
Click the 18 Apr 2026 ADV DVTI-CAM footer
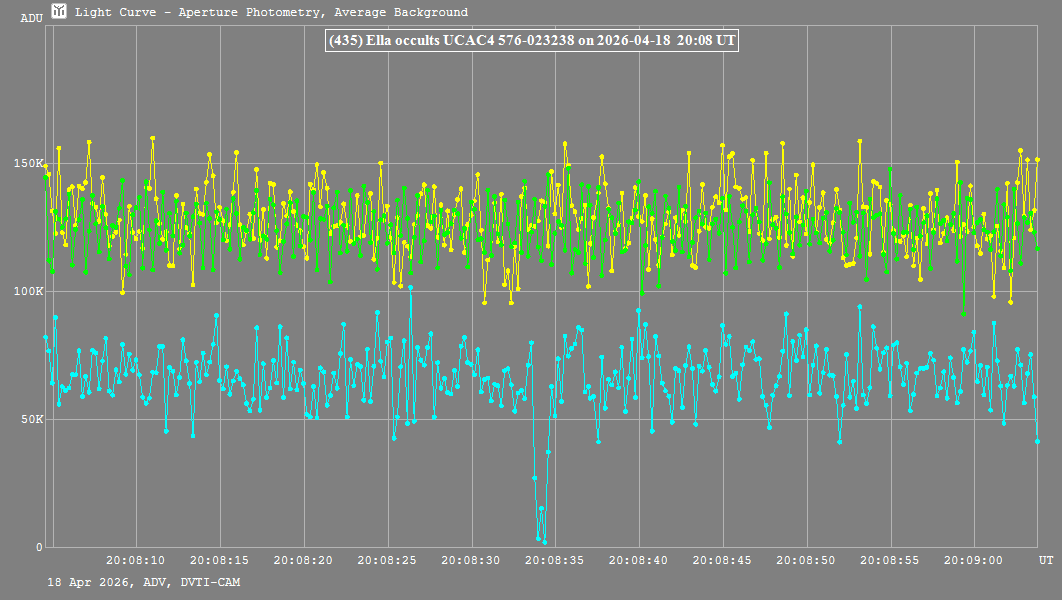pyautogui.click(x=143, y=582)
